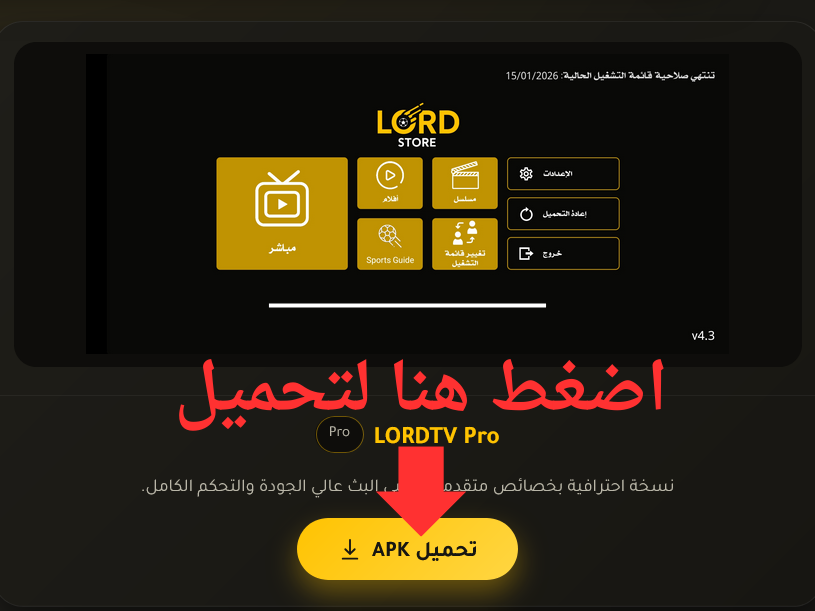Open the Movies (أفلام) play icon tile
815x611 pixels.
pos(390,183)
